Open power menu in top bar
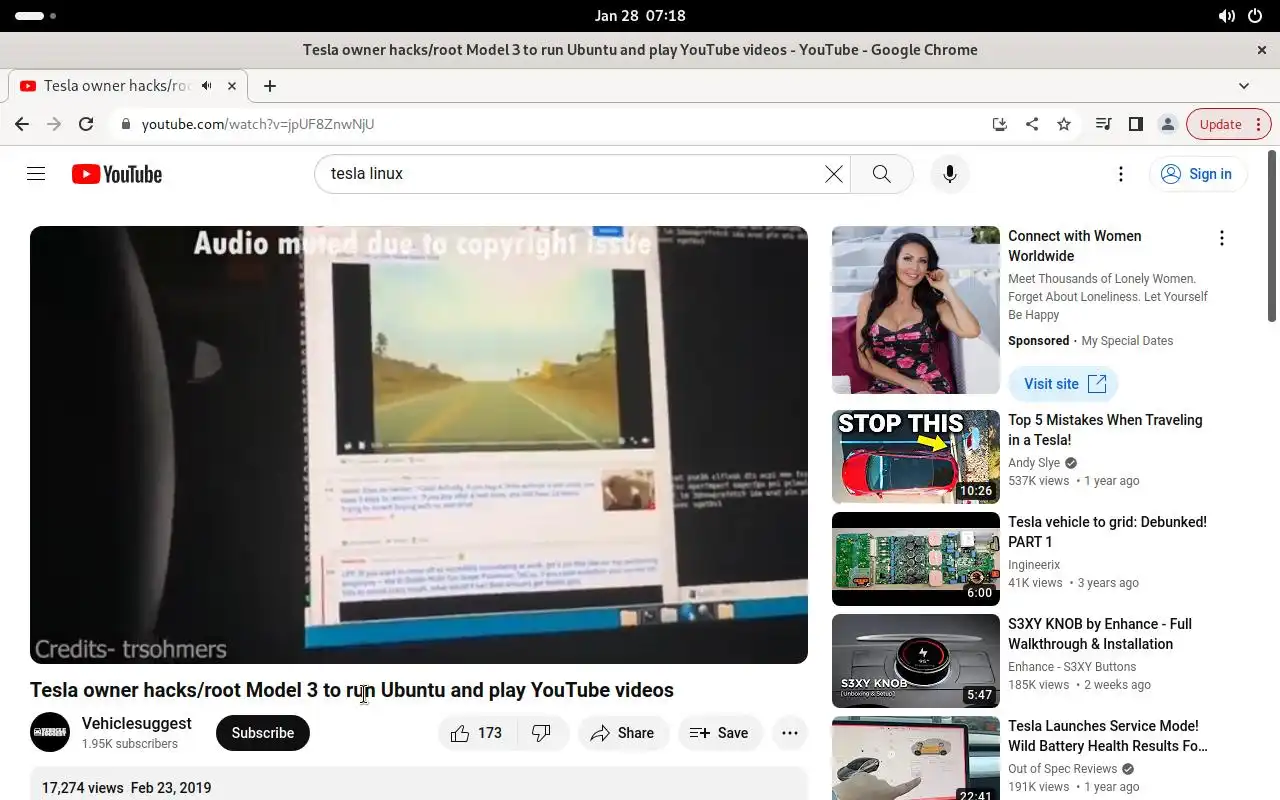The image size is (1280, 800). point(1255,16)
